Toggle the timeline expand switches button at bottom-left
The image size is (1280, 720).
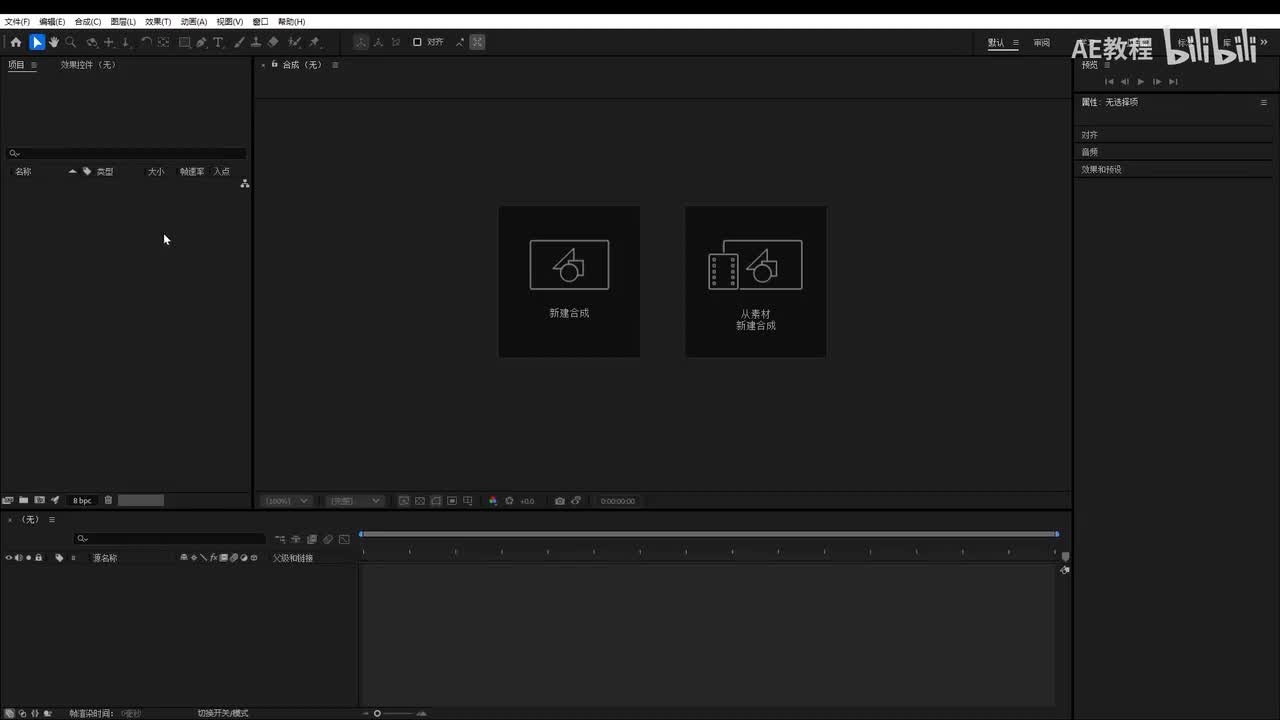tap(10, 713)
